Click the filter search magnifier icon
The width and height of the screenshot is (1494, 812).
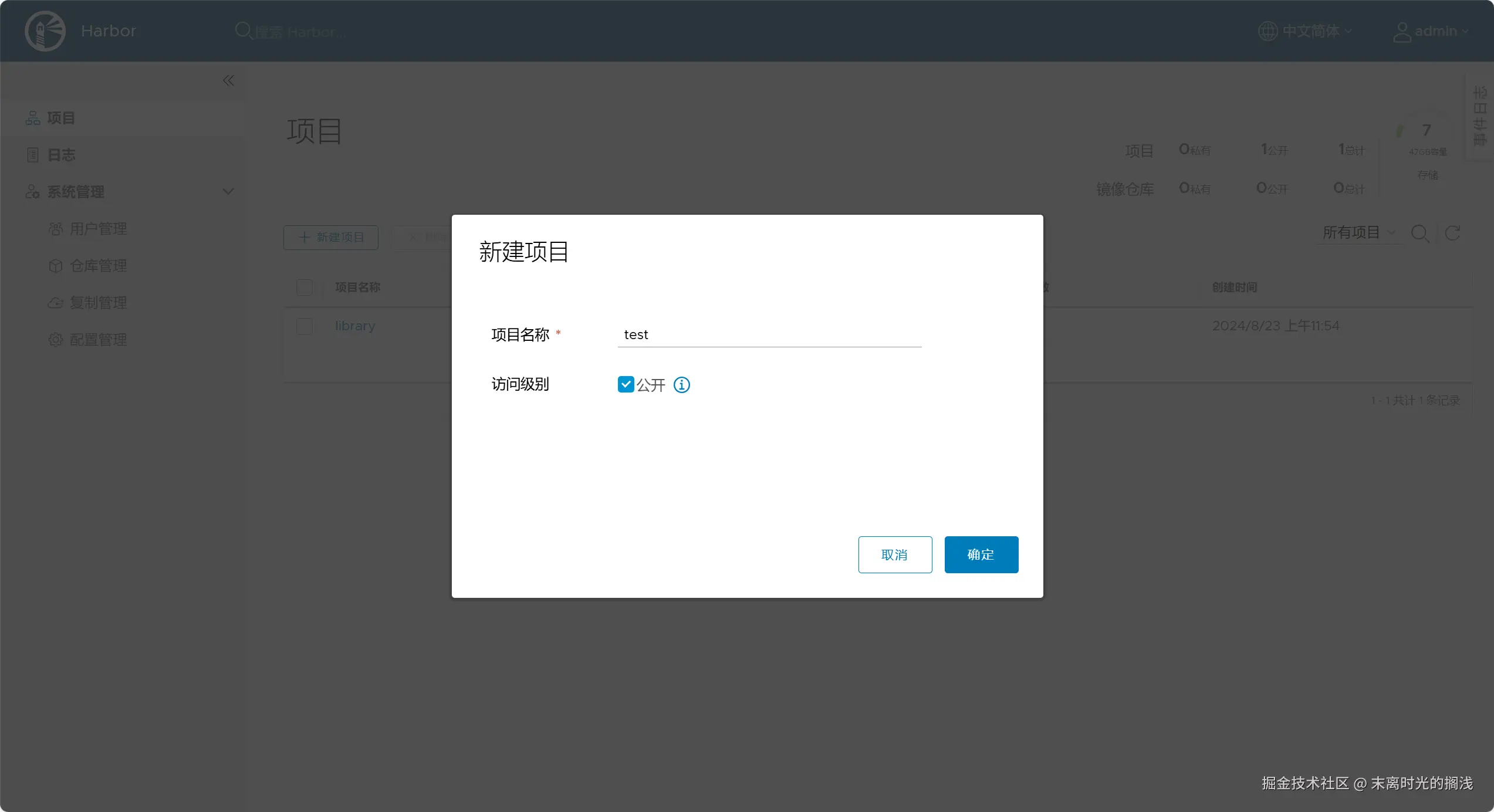pos(1419,234)
